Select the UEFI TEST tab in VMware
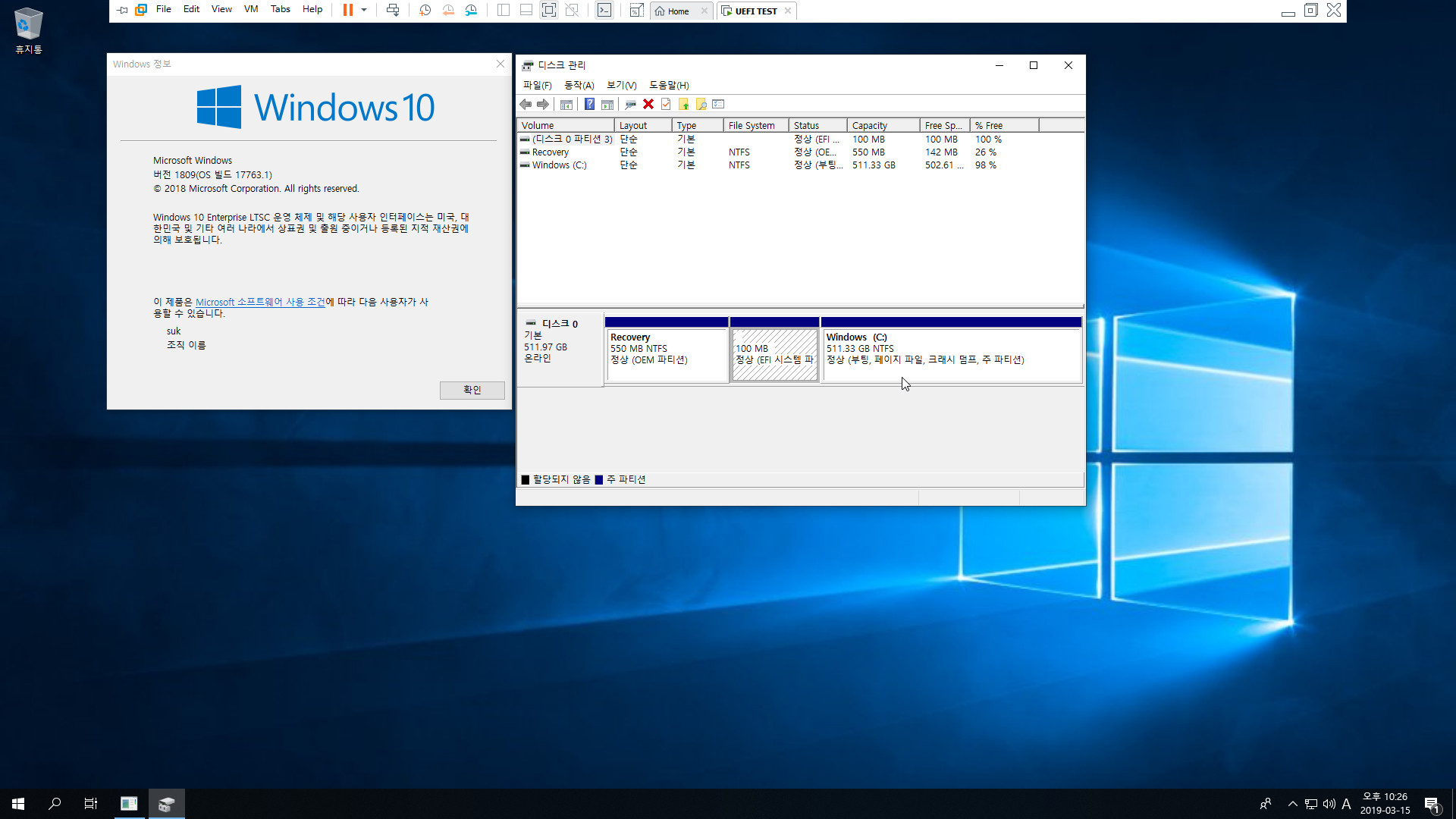Screen dimensions: 1456x819 click(755, 11)
